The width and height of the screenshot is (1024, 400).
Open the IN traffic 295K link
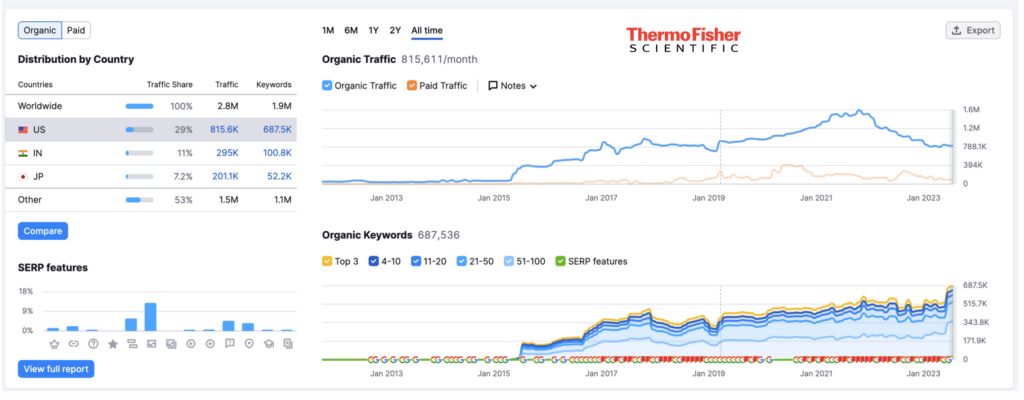(227, 153)
